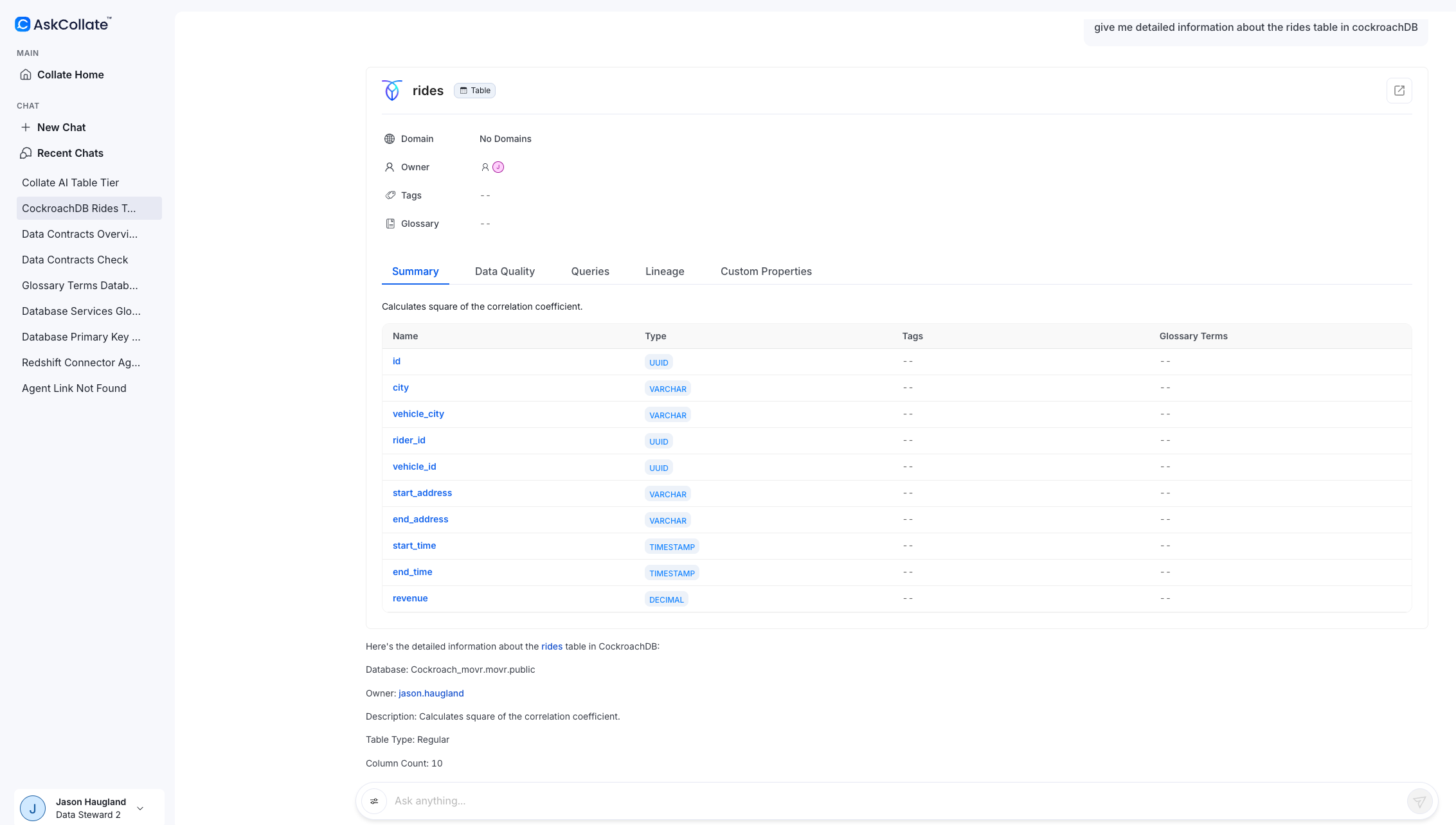Open the revenue column link
This screenshot has width=1456, height=825.
pos(410,598)
